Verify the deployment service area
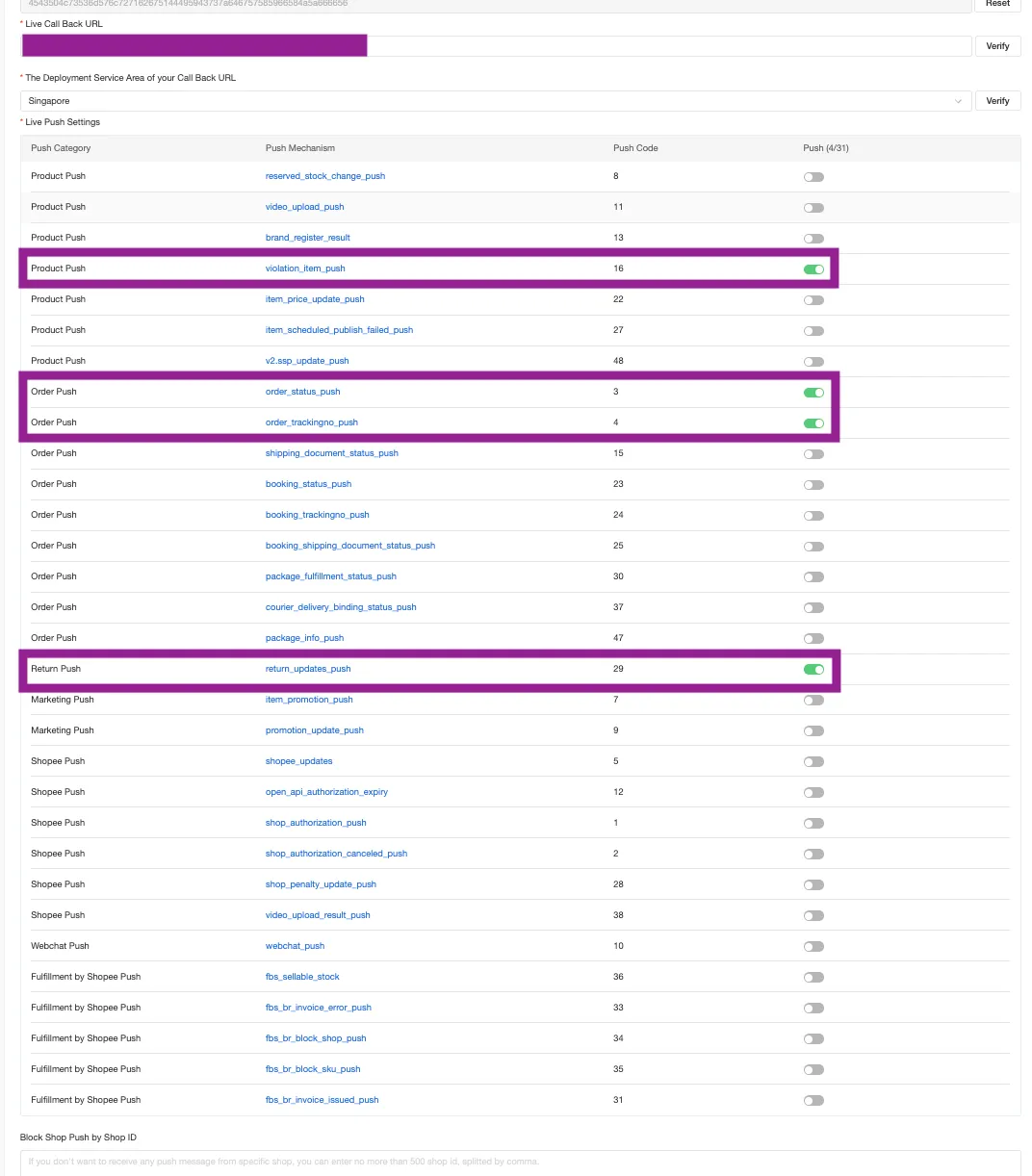Image resolution: width=1032 pixels, height=1176 pixels. pyautogui.click(x=997, y=101)
